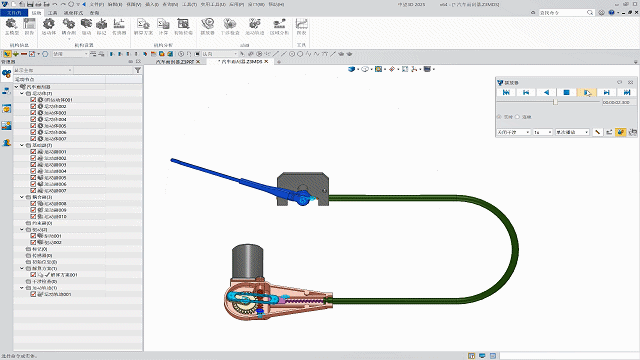This screenshot has width=640, height=360.
Task: Uncheck the 解算方案001 checkbox
Action: point(33,275)
